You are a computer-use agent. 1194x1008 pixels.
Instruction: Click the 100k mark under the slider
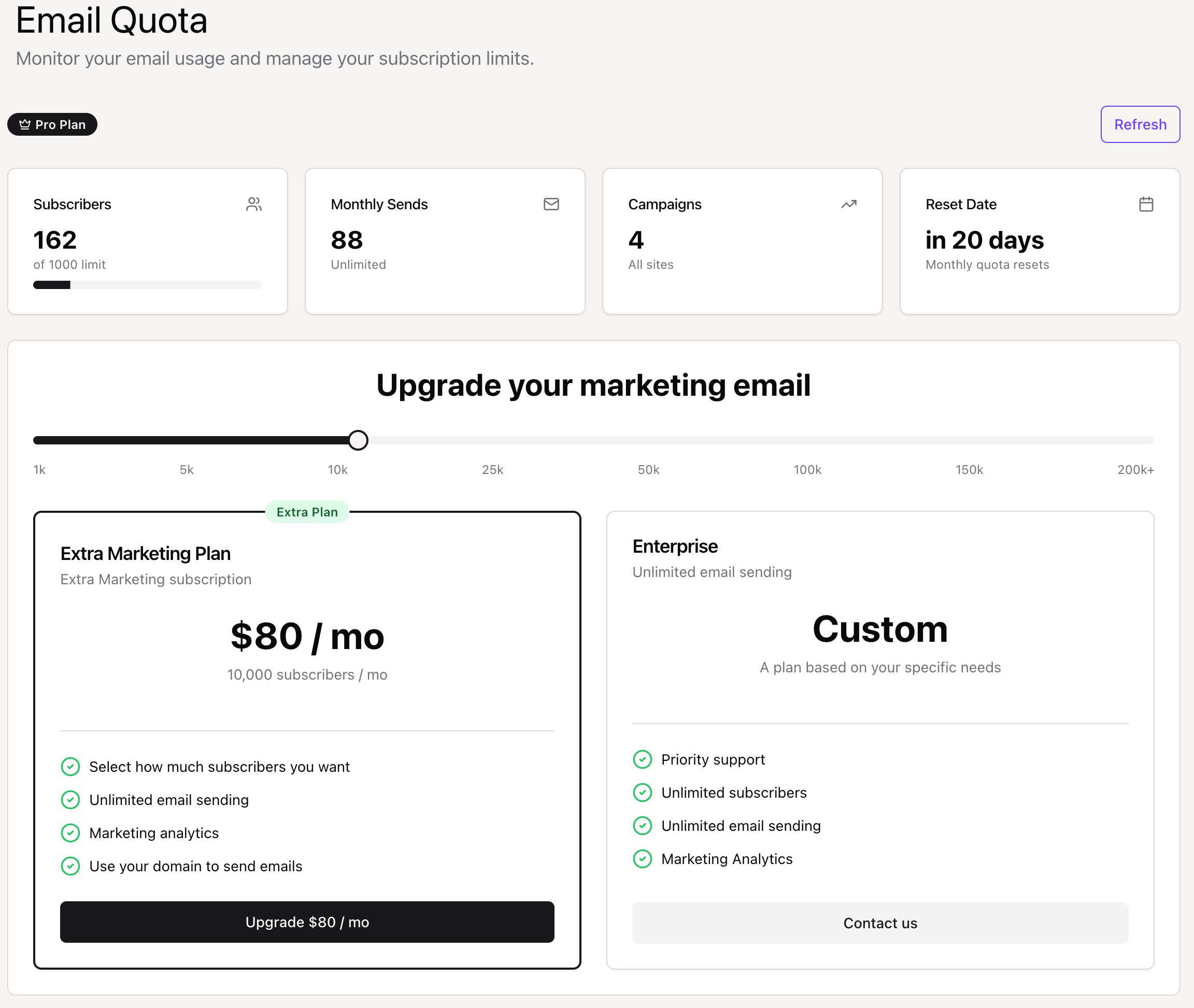(x=806, y=470)
